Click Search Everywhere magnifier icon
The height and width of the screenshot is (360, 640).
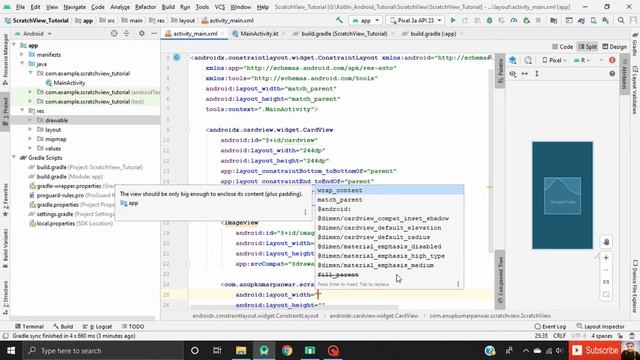621,20
